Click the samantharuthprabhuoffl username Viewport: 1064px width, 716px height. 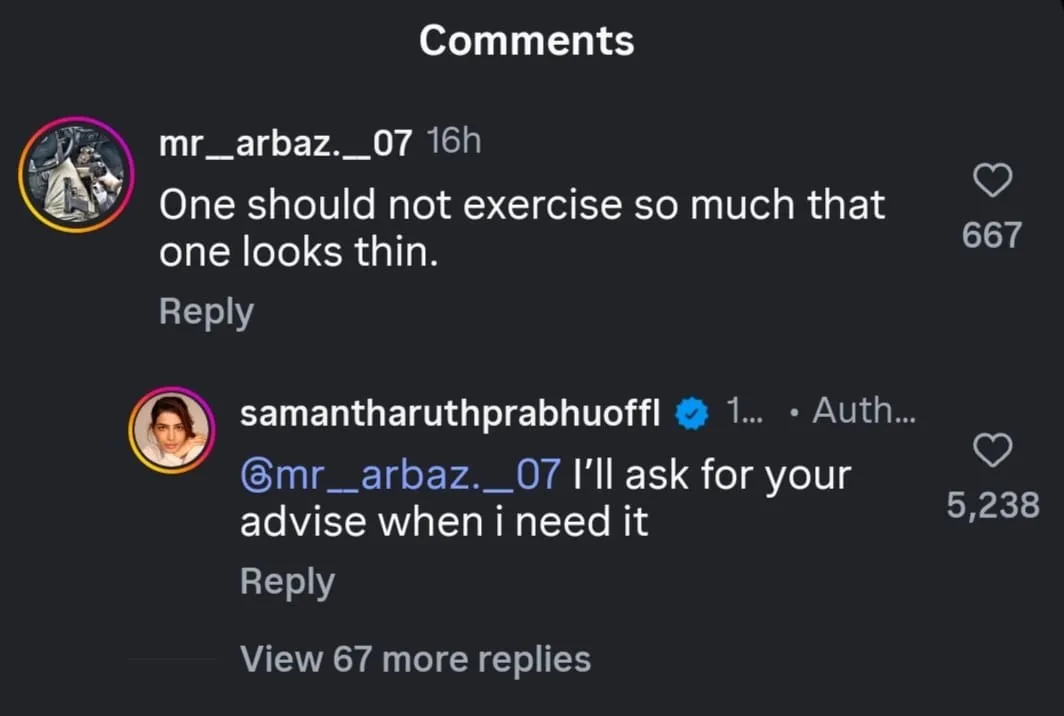(x=450, y=413)
